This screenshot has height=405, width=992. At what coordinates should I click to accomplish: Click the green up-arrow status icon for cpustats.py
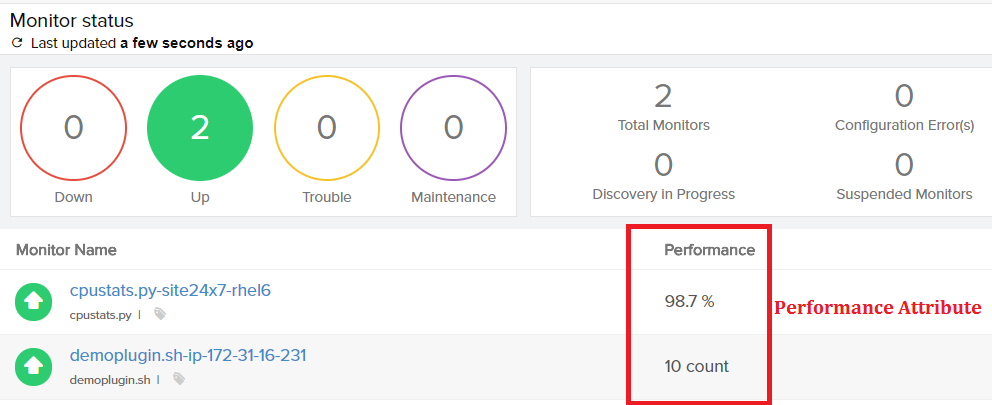pyautogui.click(x=34, y=301)
